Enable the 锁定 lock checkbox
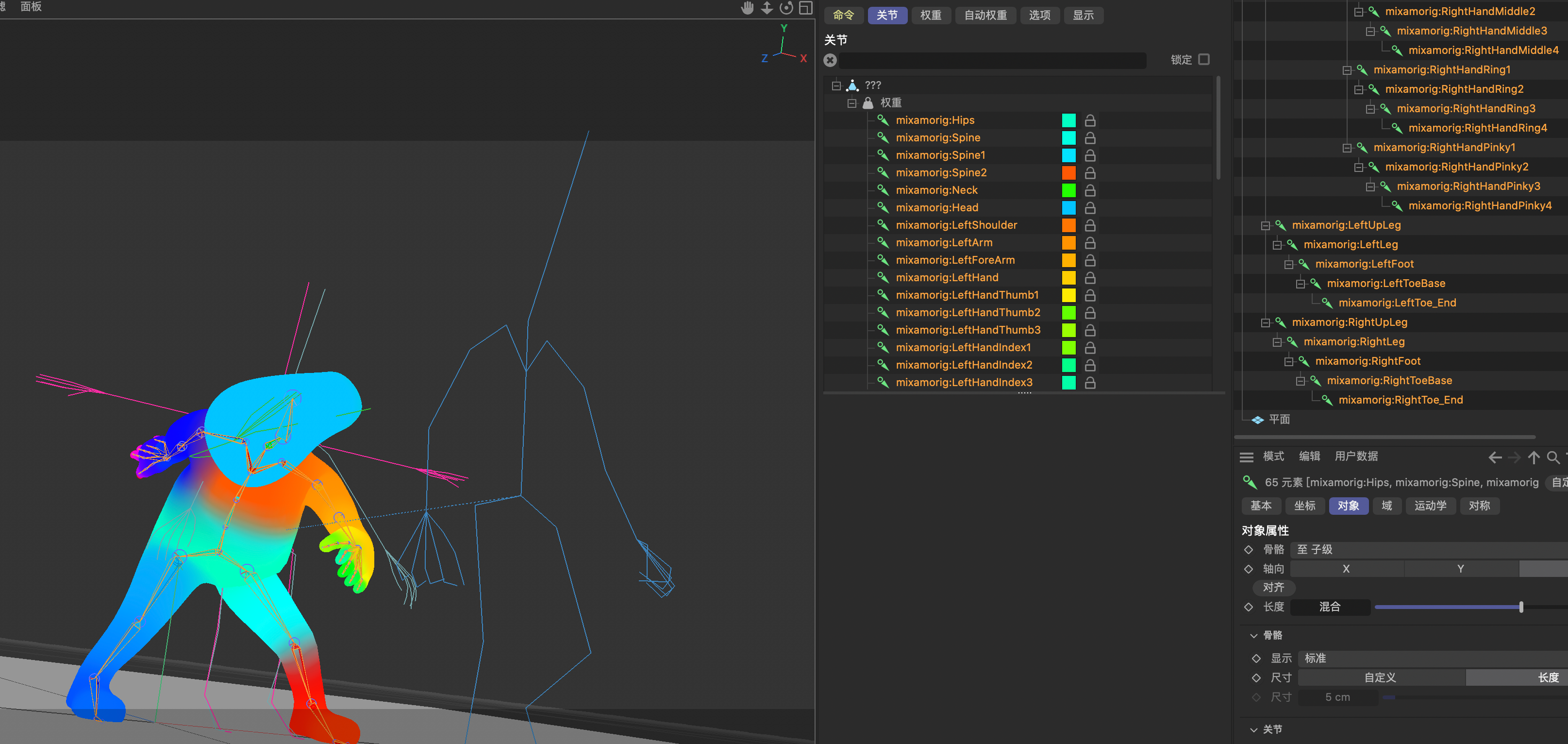 pyautogui.click(x=1203, y=60)
